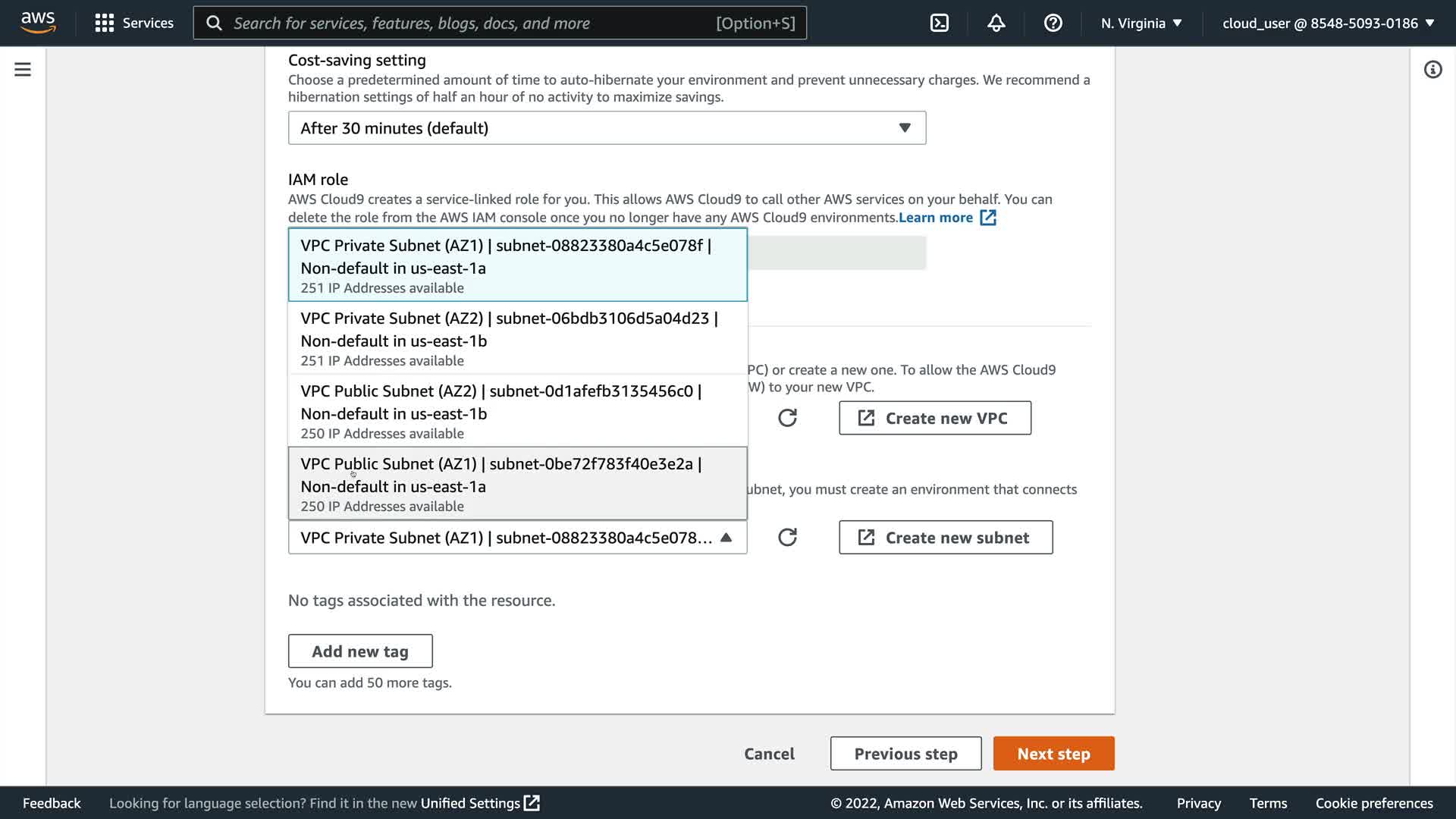Open the Services grid menu
This screenshot has height=819, width=1456.
[134, 23]
